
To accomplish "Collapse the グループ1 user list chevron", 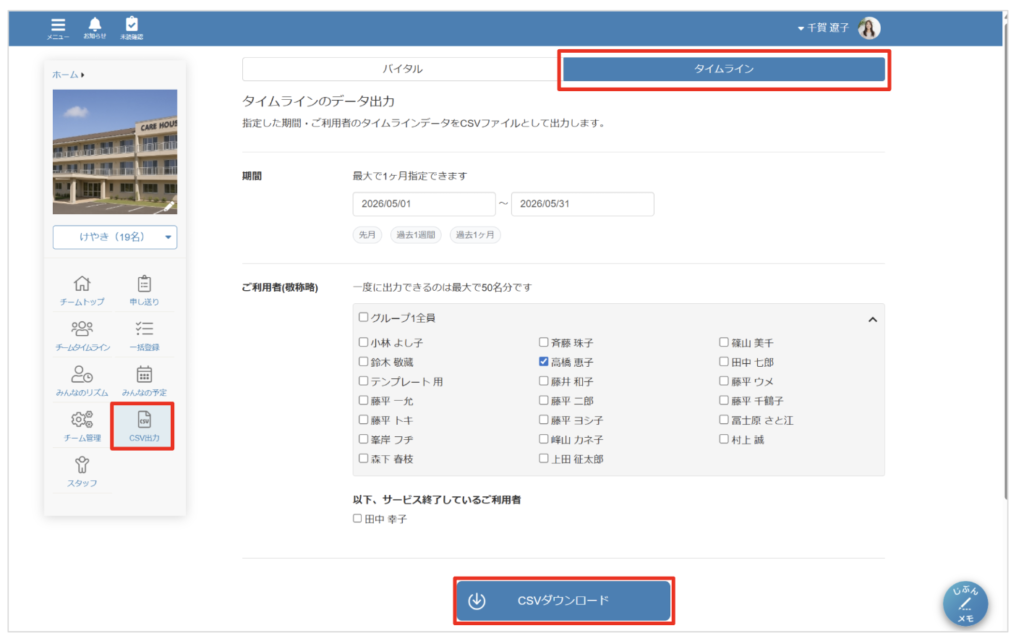I will 872,319.
